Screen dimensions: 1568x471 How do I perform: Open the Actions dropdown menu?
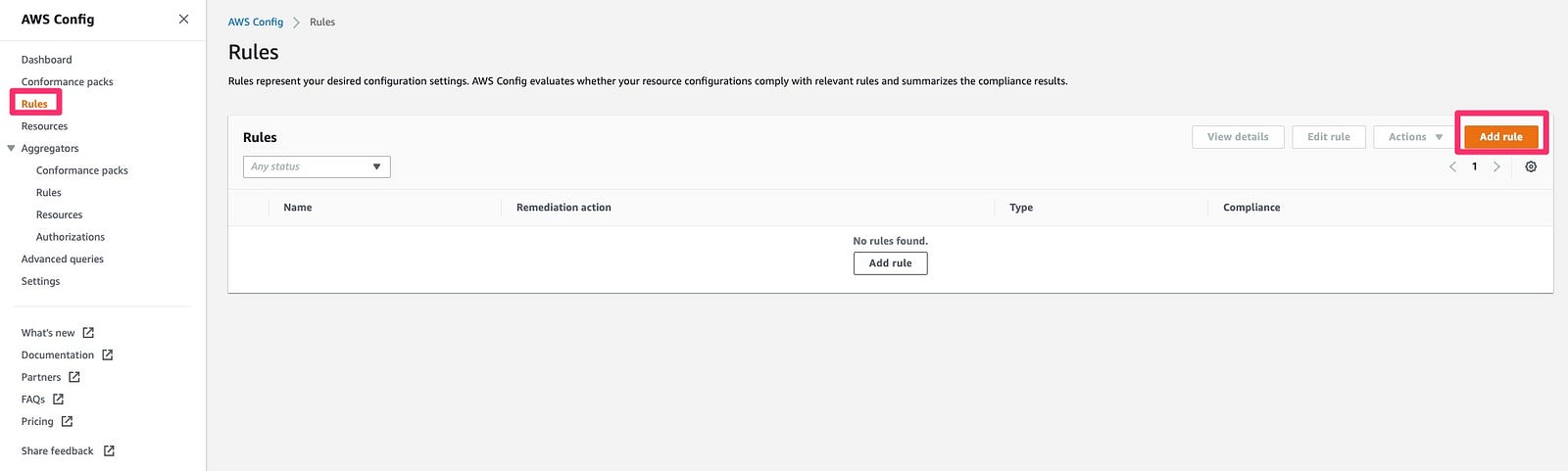pyautogui.click(x=1415, y=137)
